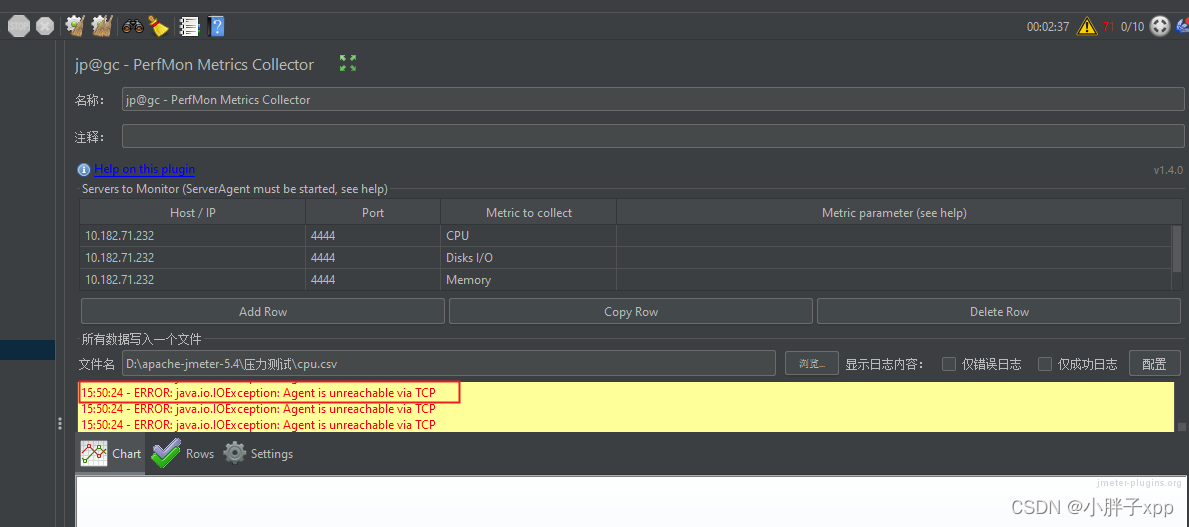Image resolution: width=1189 pixels, height=527 pixels.
Task: Click the Host/IP cell in the Memory row
Action: pyautogui.click(x=193, y=280)
